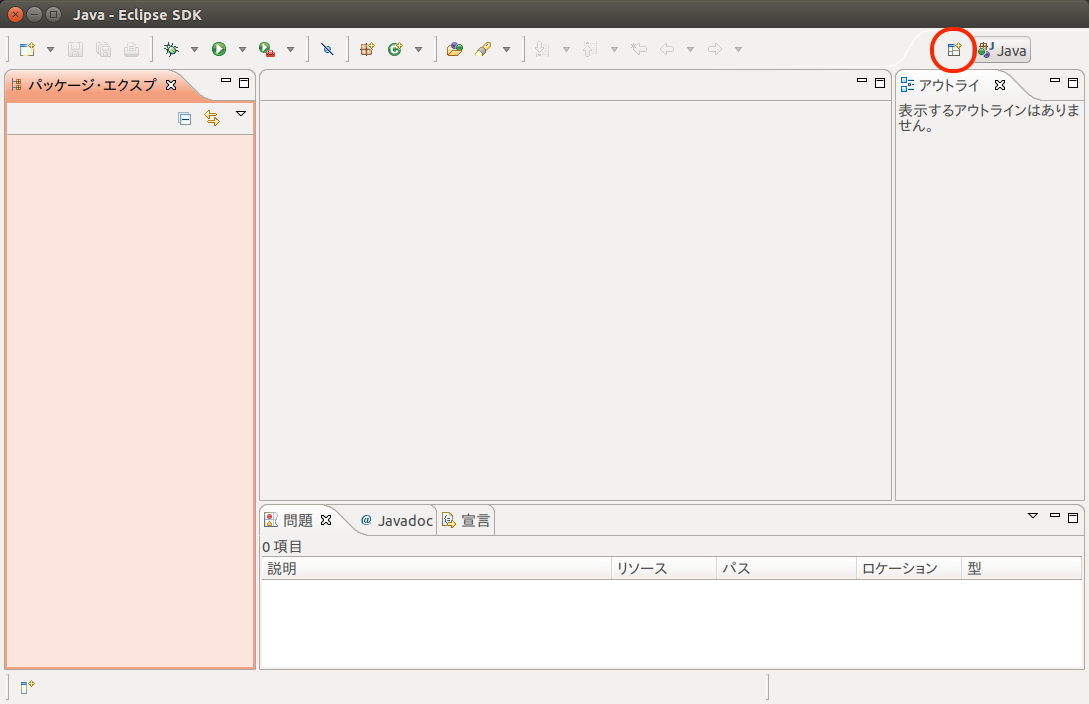Expand the Back history dropdown
The width and height of the screenshot is (1089, 704).
coord(690,49)
